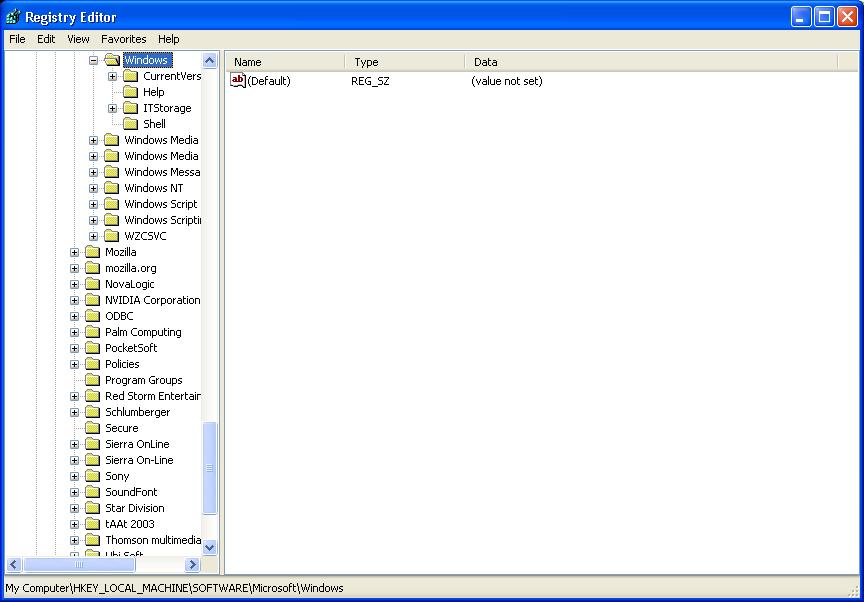This screenshot has height=602, width=864.
Task: Click the mozilla.org folder icon
Action: [93, 268]
